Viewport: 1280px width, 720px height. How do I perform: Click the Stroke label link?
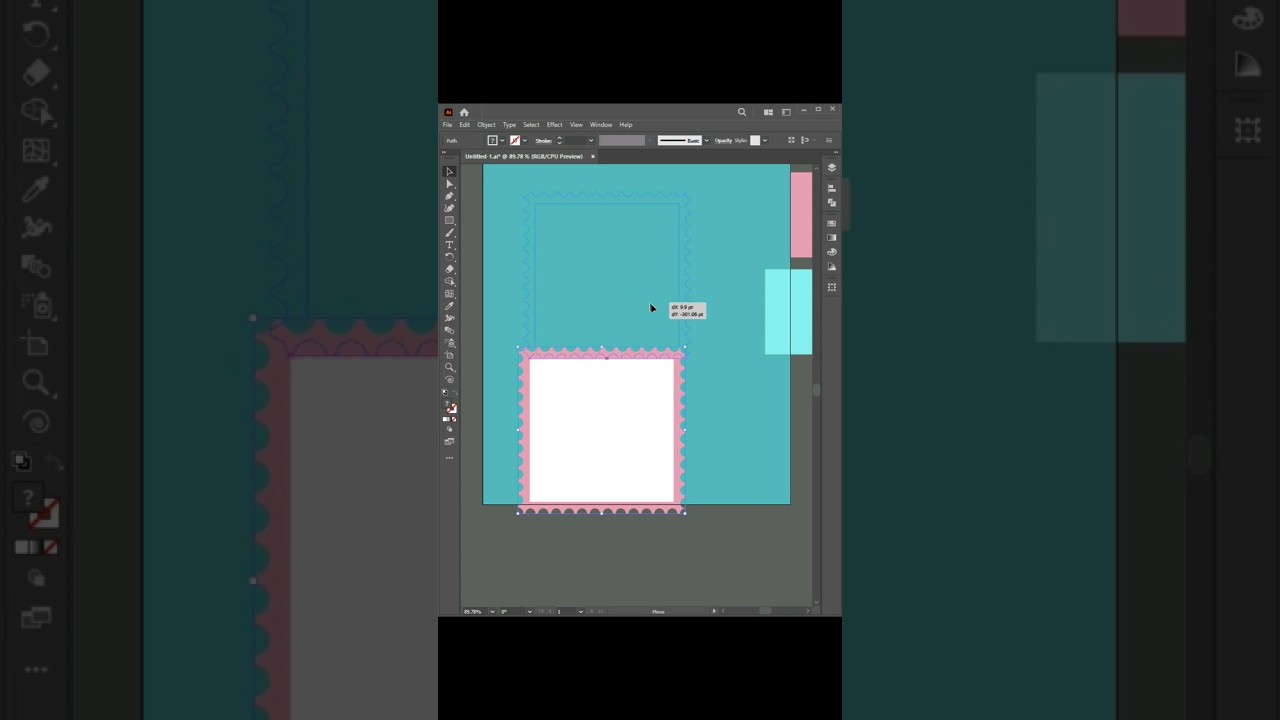(x=543, y=140)
